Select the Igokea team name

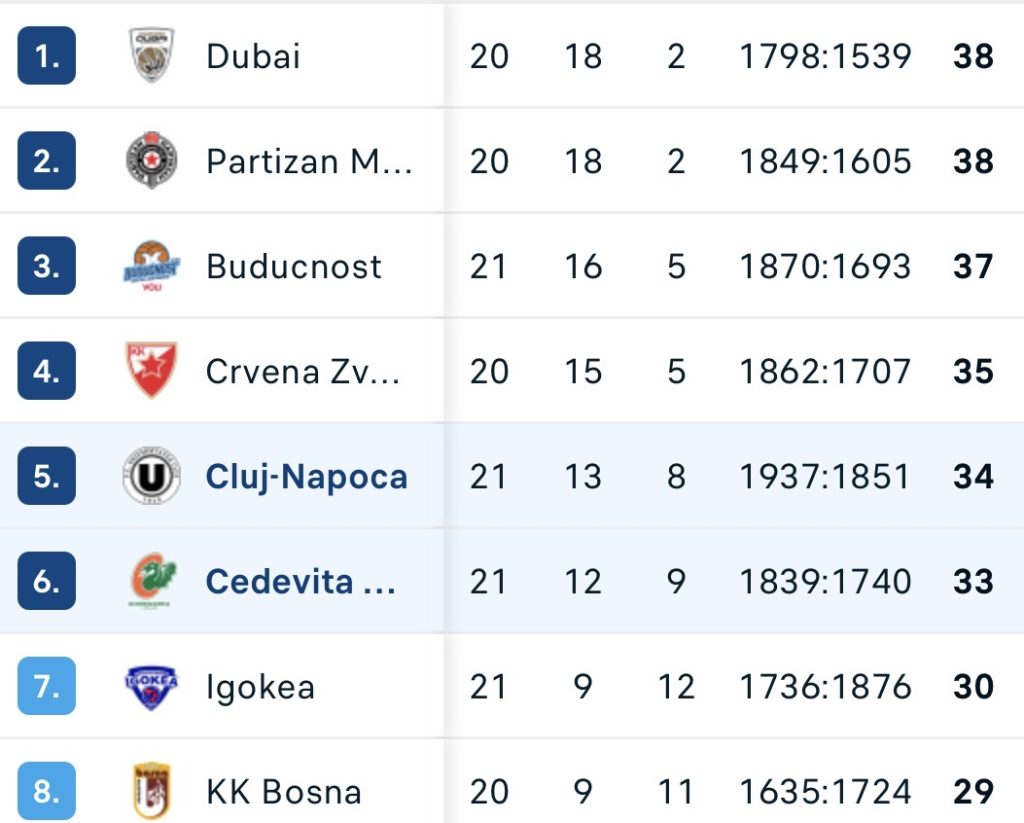click(260, 688)
